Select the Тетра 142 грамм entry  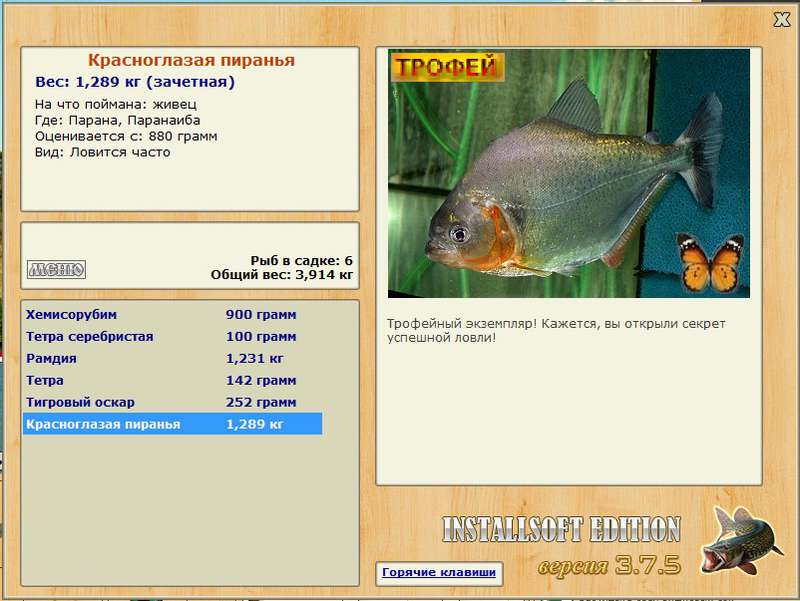172,381
